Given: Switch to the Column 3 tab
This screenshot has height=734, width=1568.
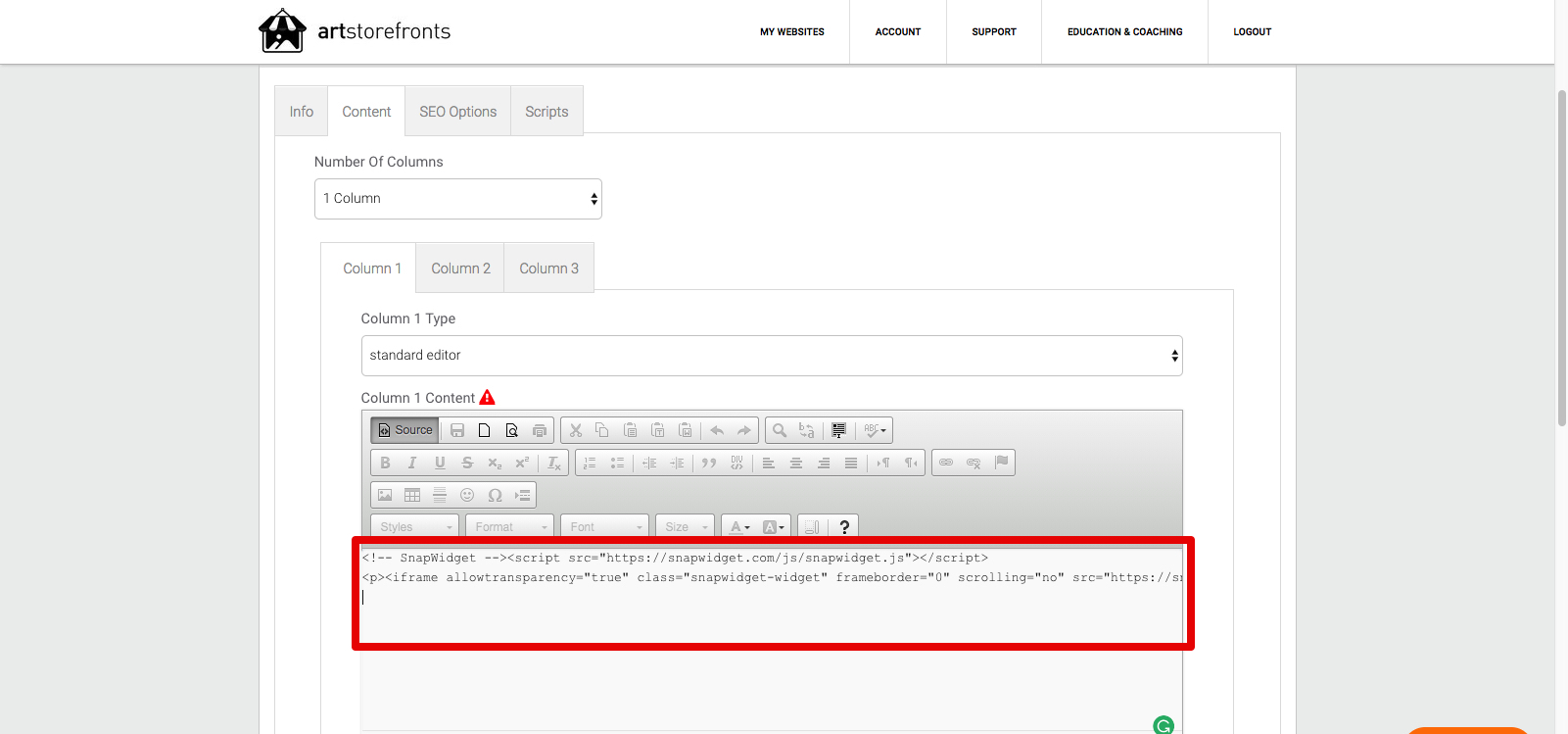Looking at the screenshot, I should pyautogui.click(x=548, y=269).
